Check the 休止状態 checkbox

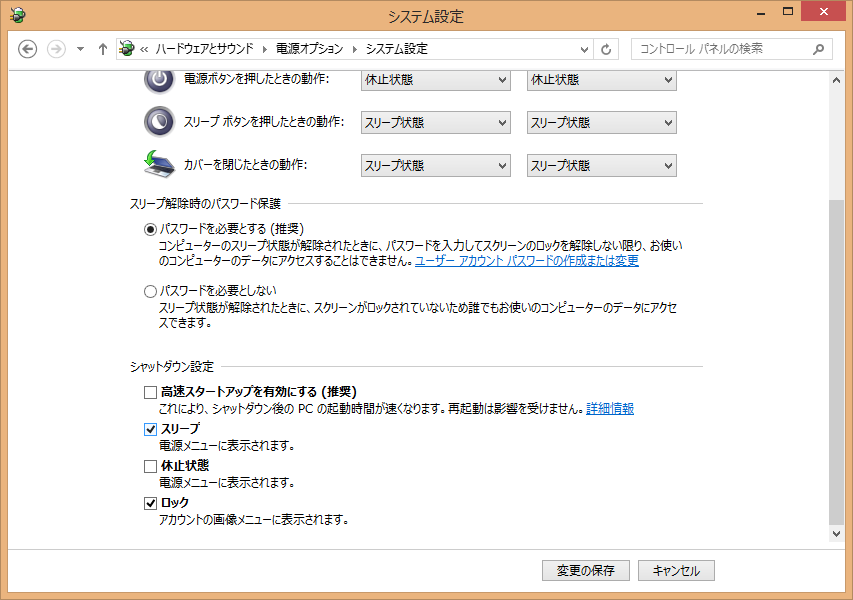150,466
